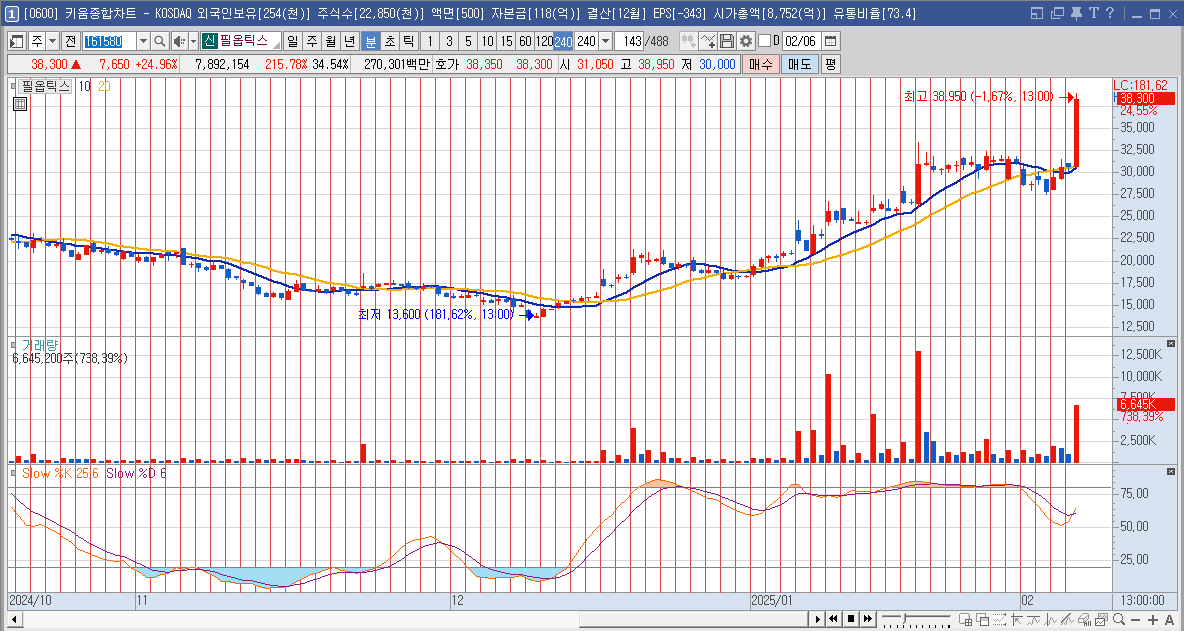
Task: Select 일 (daily) chart period
Action: [292, 41]
